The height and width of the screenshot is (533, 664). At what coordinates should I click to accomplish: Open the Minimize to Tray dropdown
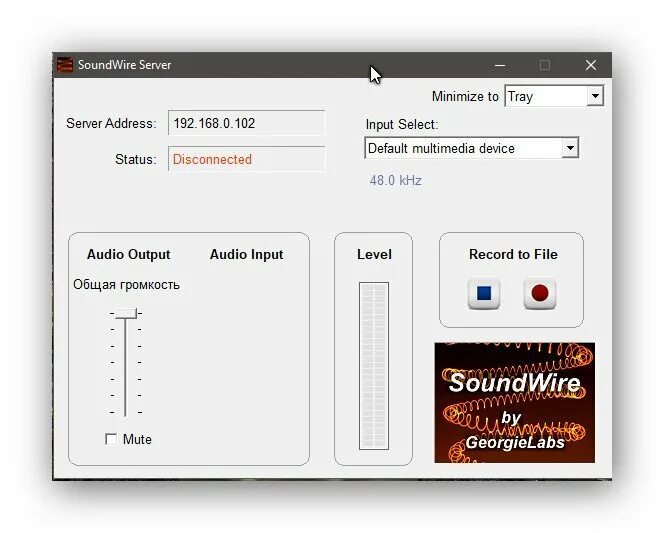click(554, 96)
